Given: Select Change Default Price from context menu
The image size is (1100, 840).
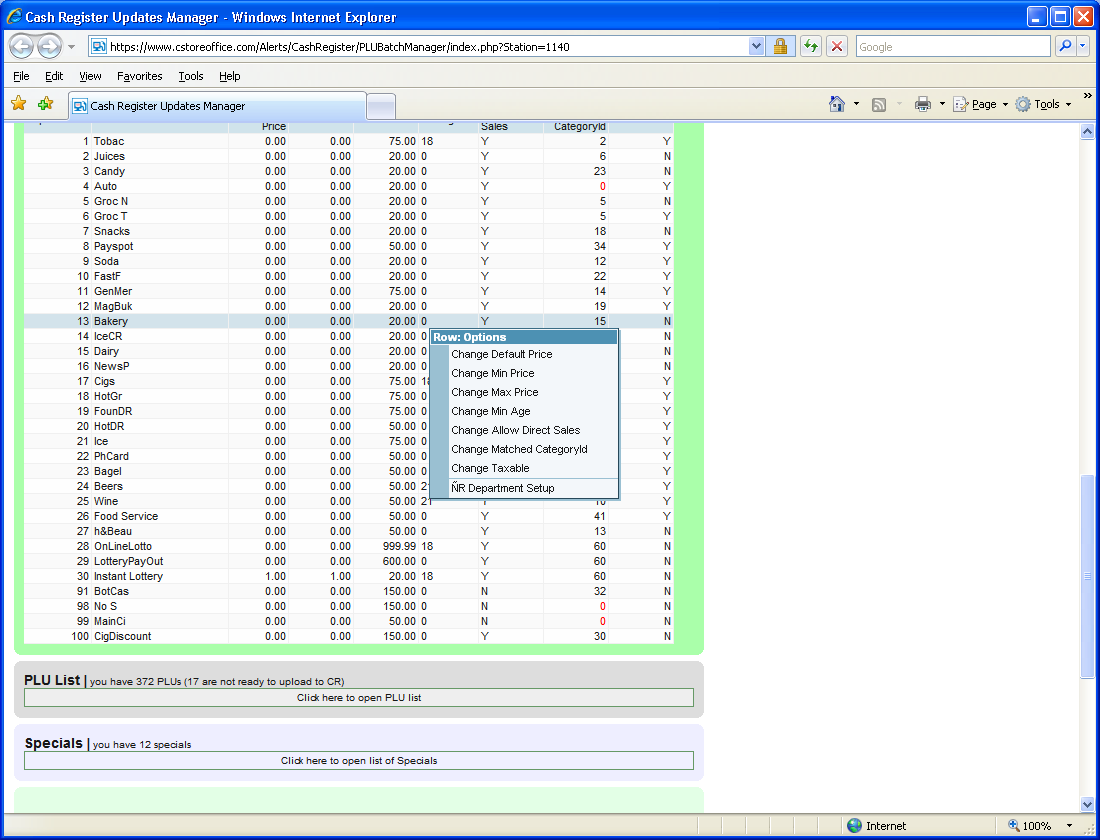Looking at the screenshot, I should point(501,354).
